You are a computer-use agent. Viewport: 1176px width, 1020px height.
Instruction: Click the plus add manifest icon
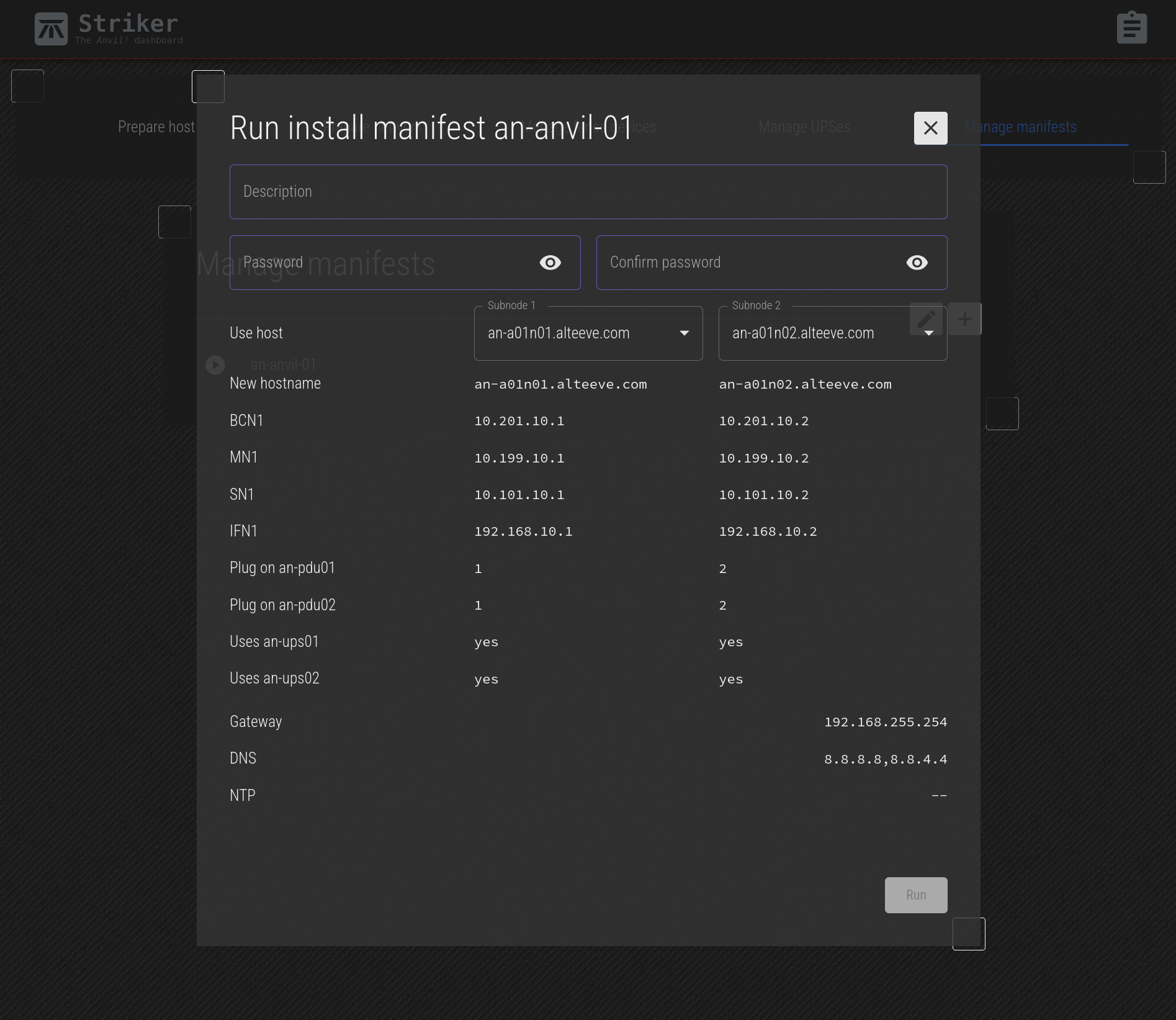pyautogui.click(x=965, y=319)
